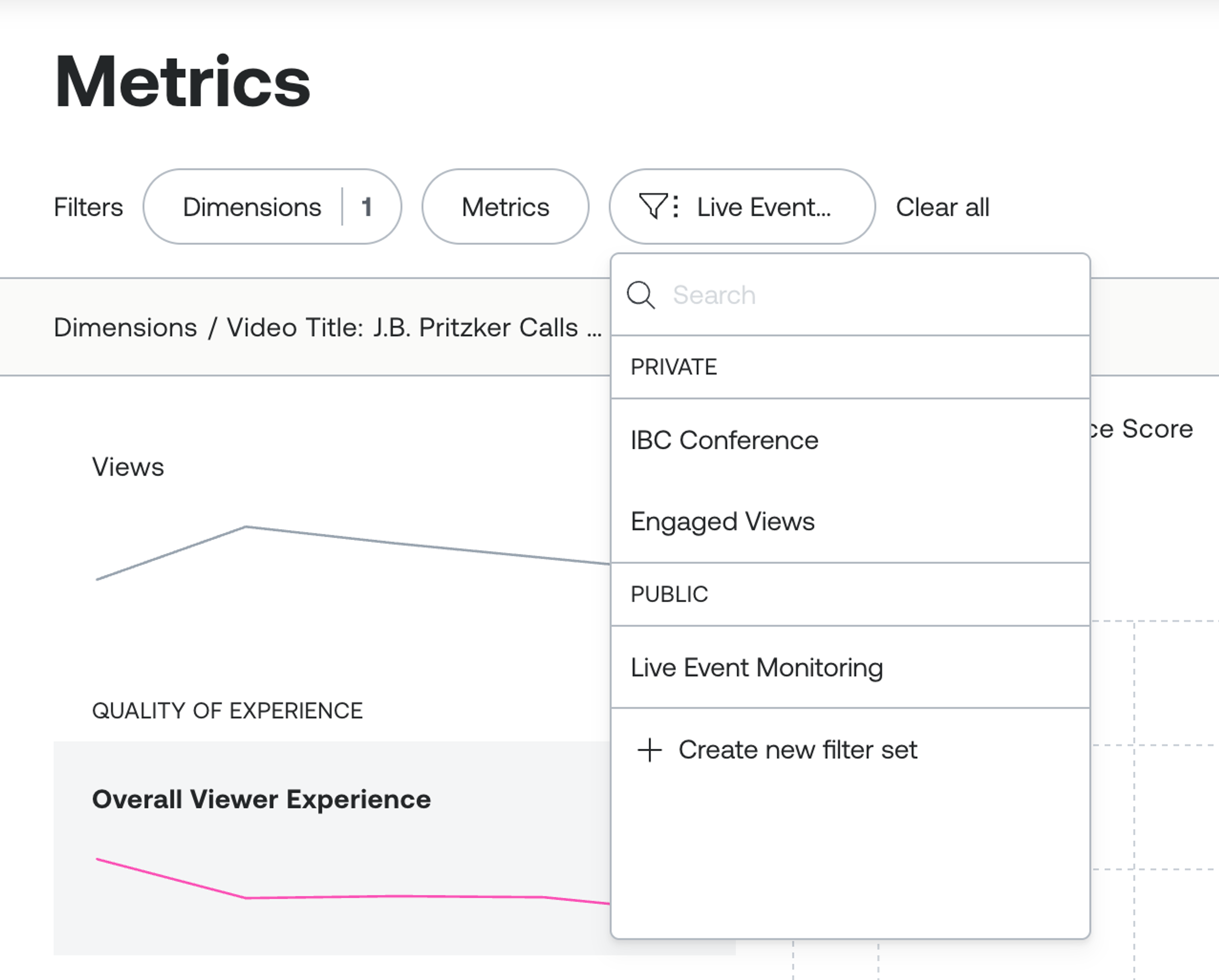This screenshot has height=980, width=1219.
Task: Click the PRIVATE section header
Action: coord(674,367)
